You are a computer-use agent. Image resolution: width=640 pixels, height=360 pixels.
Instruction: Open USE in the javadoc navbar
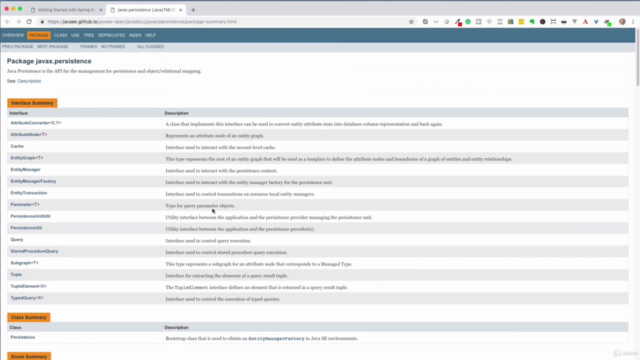[x=75, y=35]
